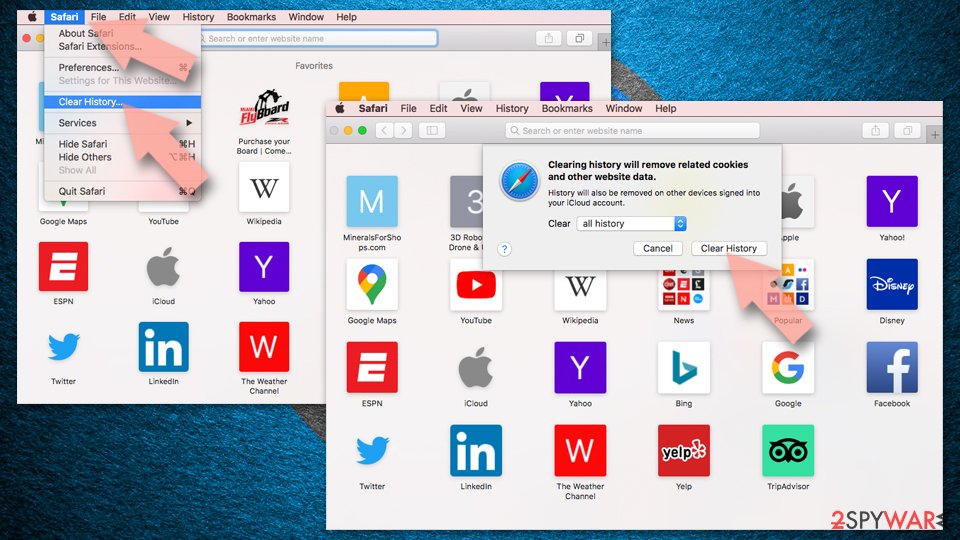This screenshot has height=540, width=960.
Task: Open Disney favorite tile
Action: [892, 285]
